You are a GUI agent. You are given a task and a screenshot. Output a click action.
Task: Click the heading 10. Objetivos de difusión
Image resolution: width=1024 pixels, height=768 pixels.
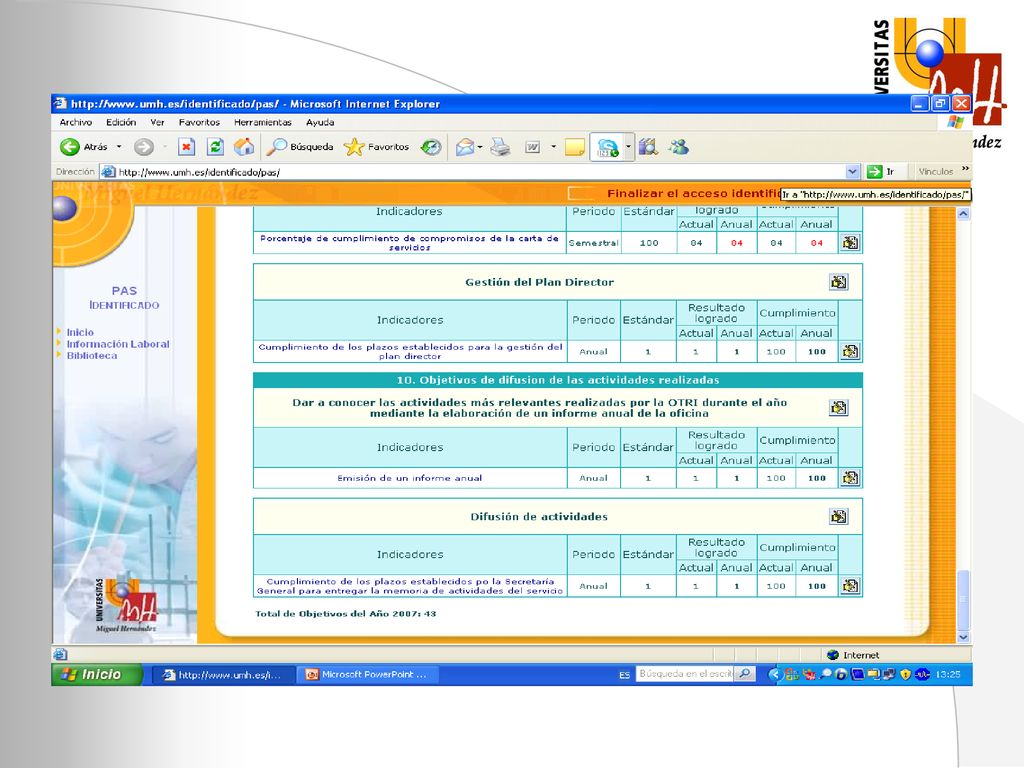(x=558, y=380)
